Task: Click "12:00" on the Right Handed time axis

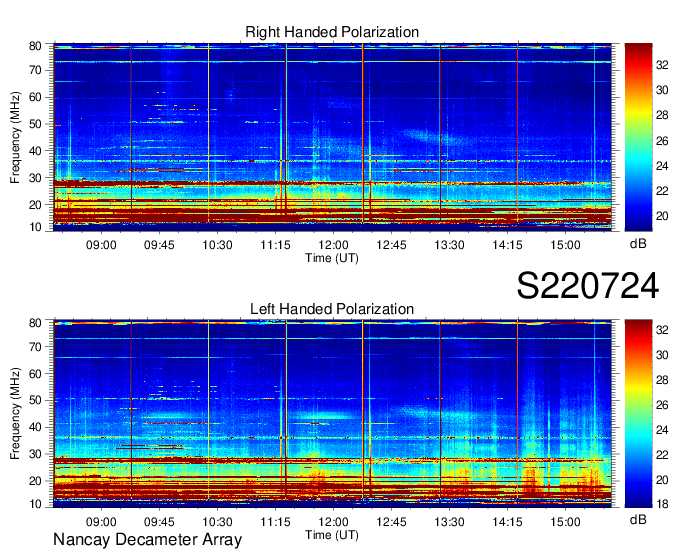Action: pyautogui.click(x=333, y=245)
